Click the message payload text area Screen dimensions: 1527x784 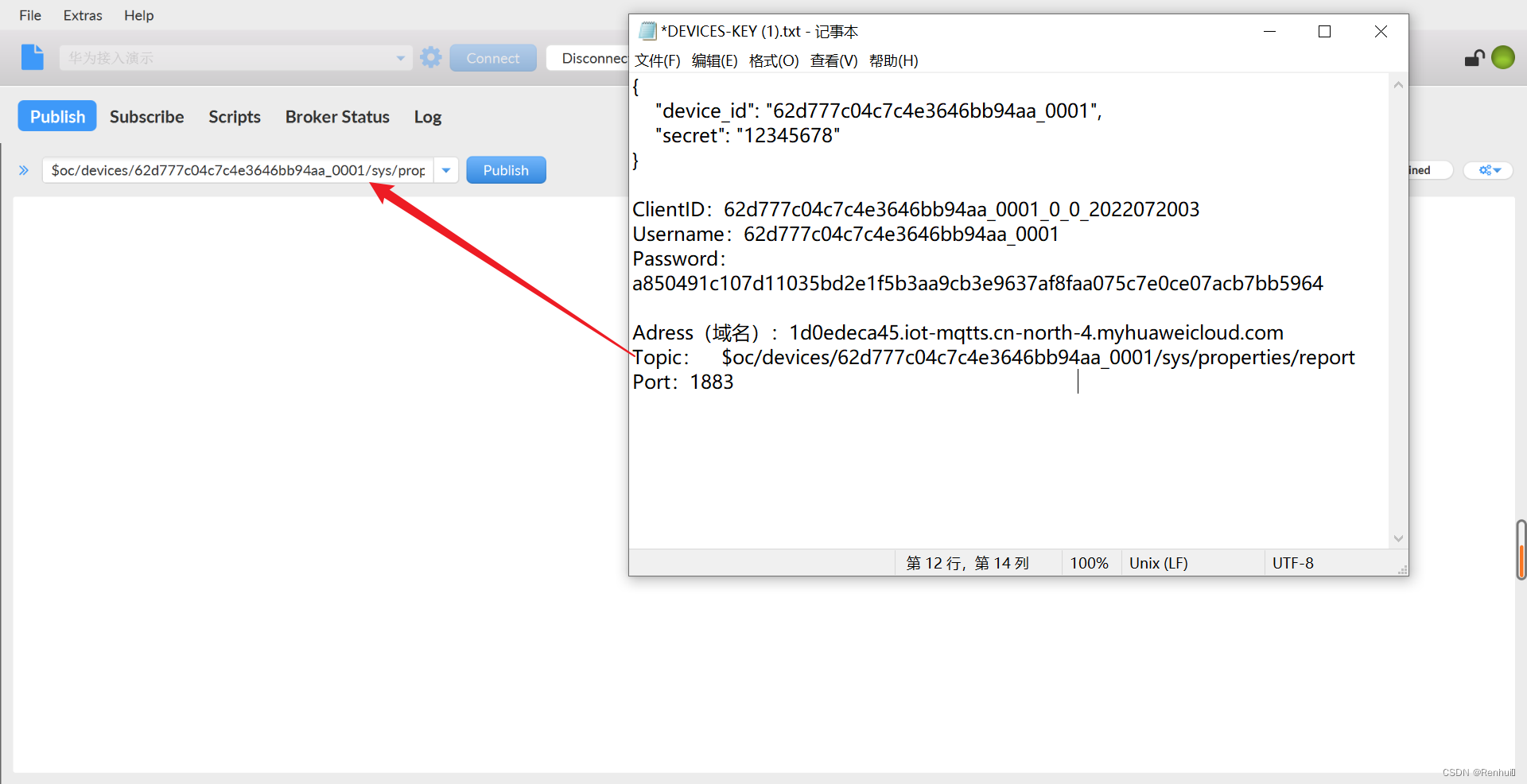click(321, 485)
